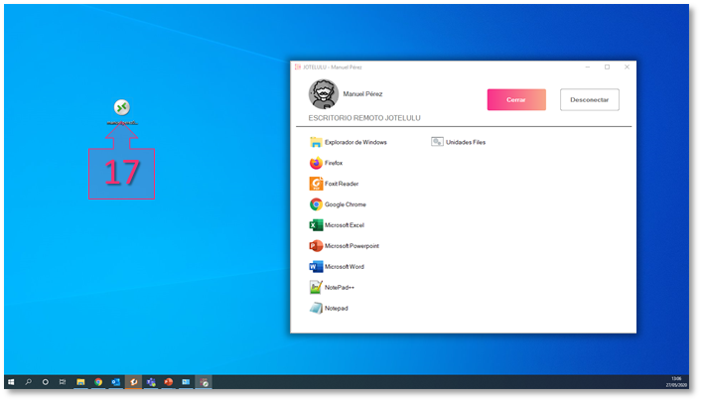Image resolution: width=702 pixels, height=402 pixels.
Task: Open Unidades Files icon
Action: click(437, 142)
